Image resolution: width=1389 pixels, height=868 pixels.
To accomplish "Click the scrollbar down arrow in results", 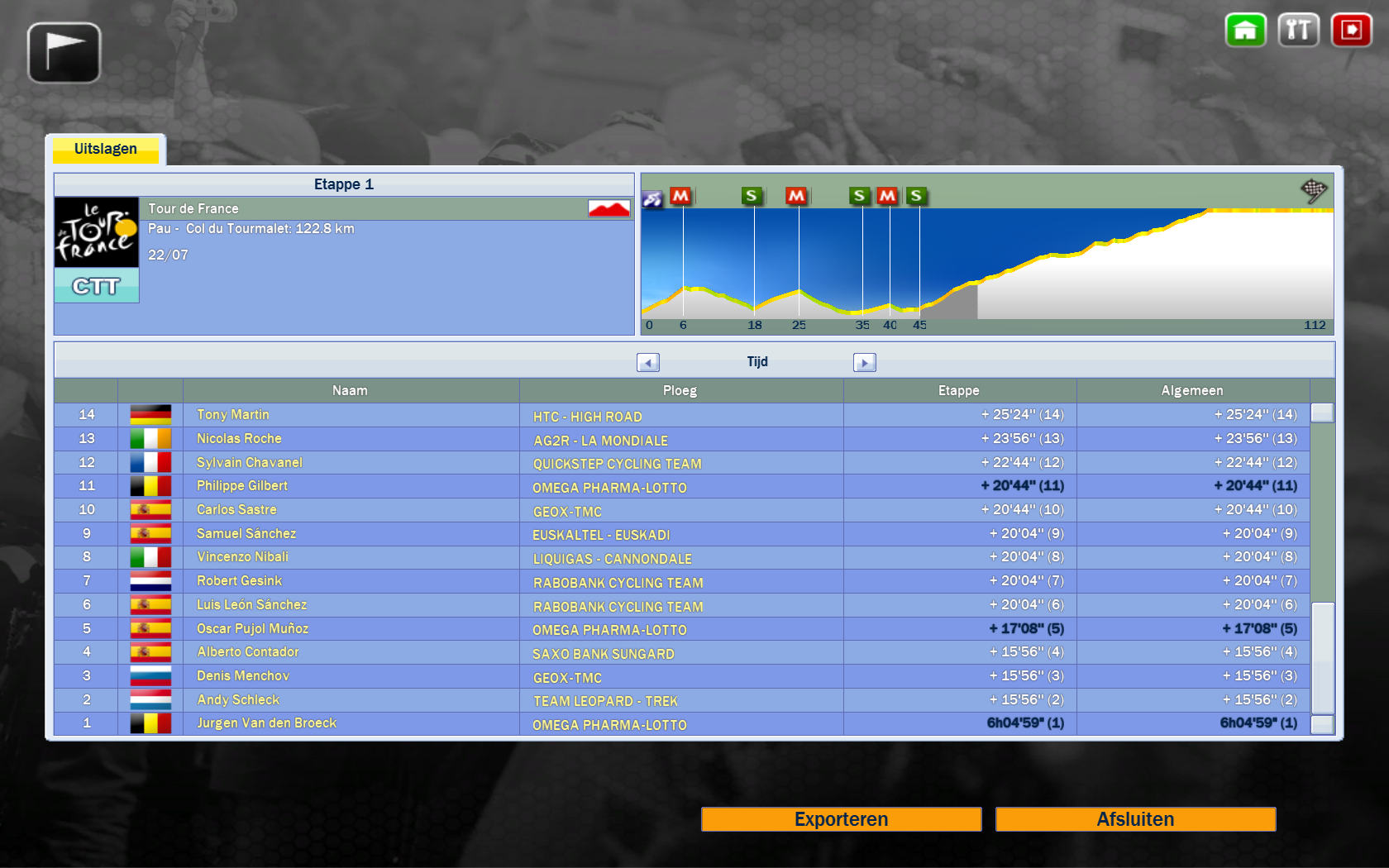I will tap(1323, 724).
